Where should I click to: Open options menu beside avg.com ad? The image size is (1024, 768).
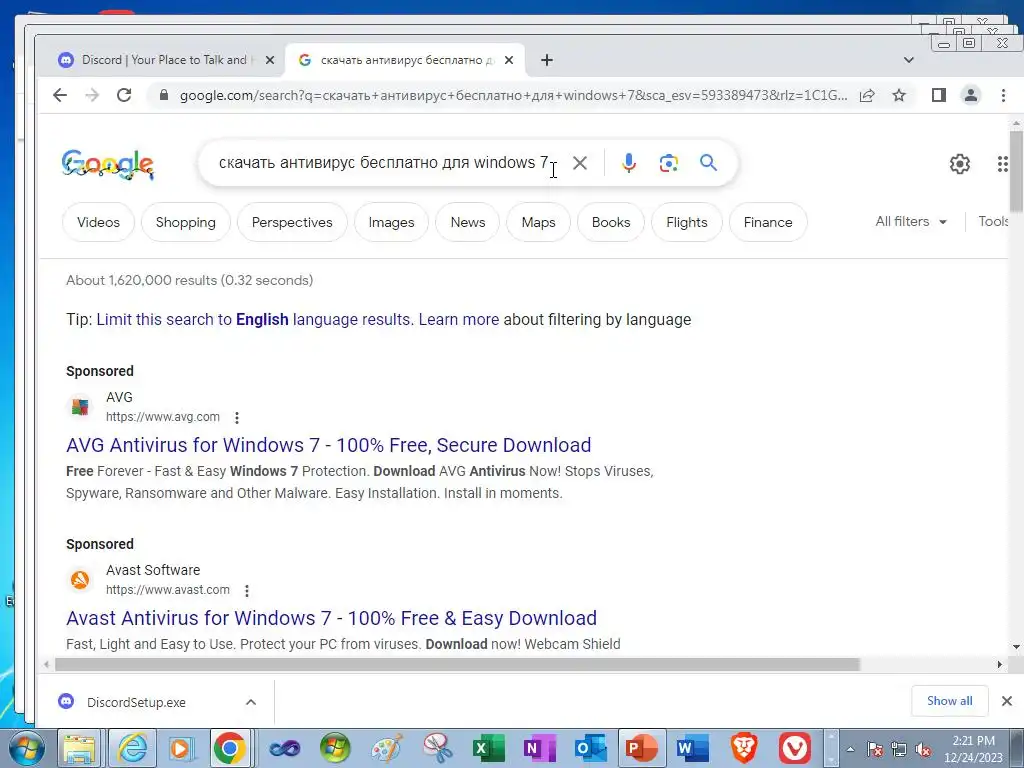237,417
